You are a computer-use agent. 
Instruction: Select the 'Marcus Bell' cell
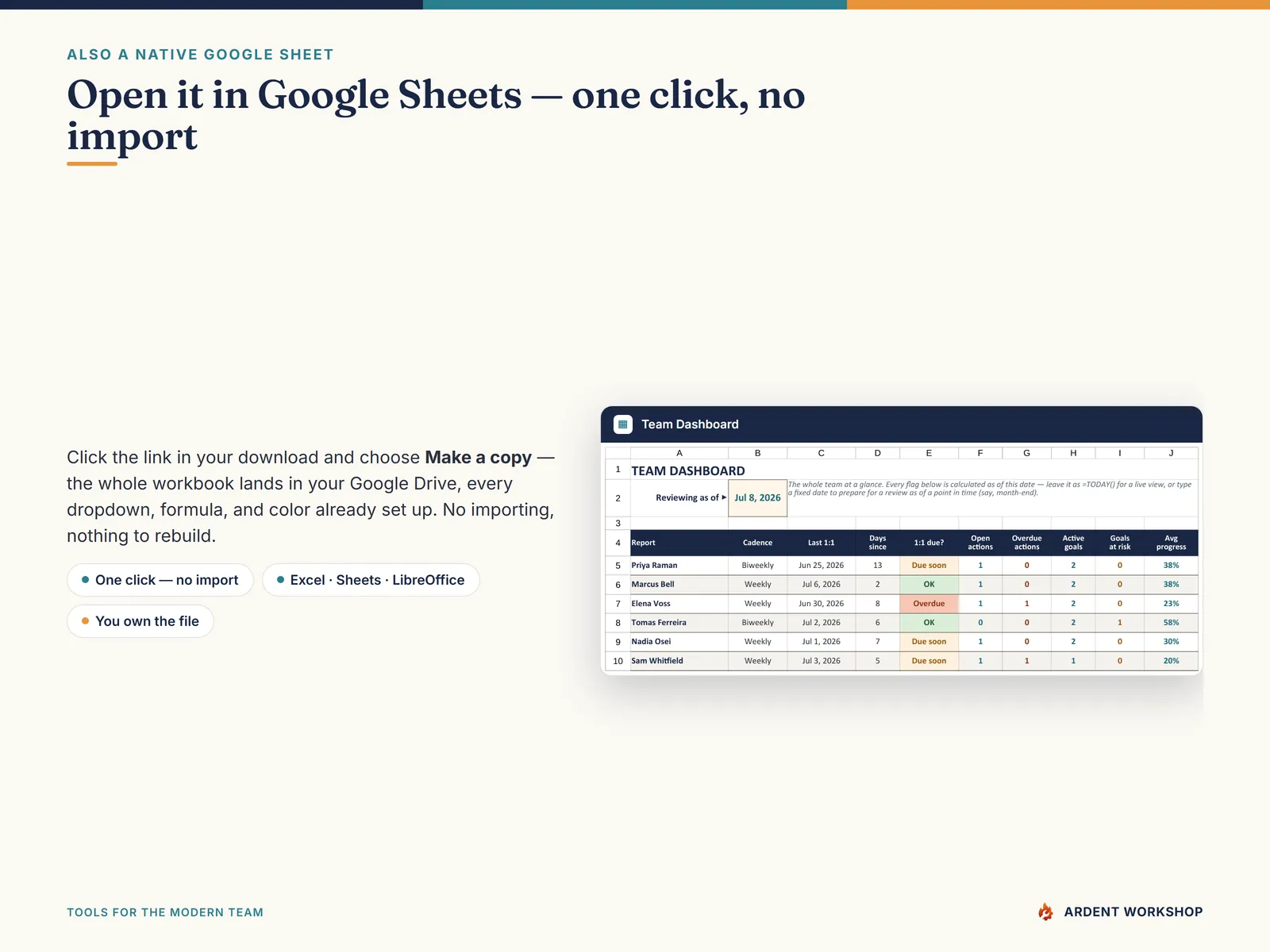679,585
